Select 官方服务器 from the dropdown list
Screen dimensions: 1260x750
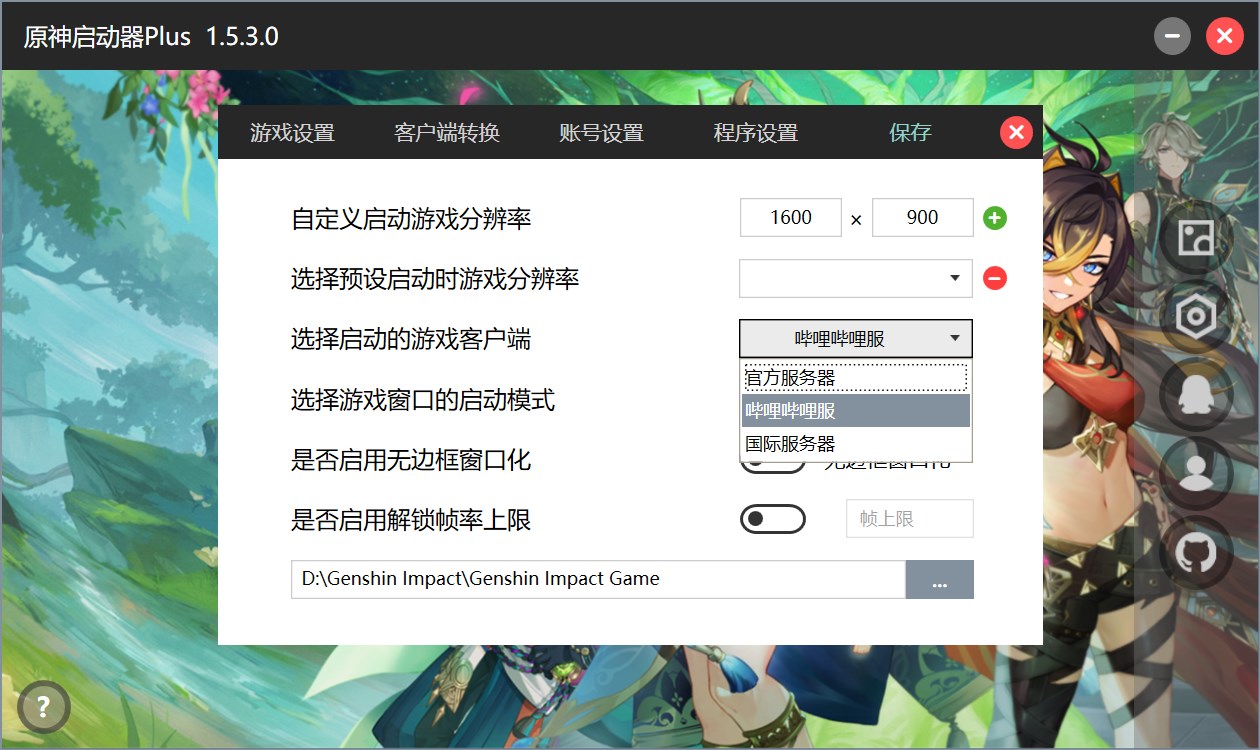(856, 378)
